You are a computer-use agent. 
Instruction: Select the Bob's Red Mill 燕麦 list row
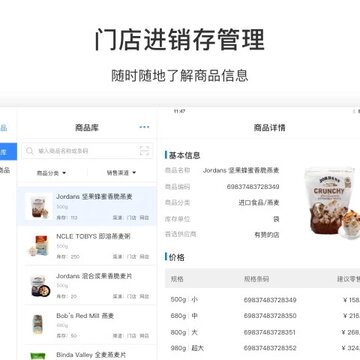click(87, 325)
